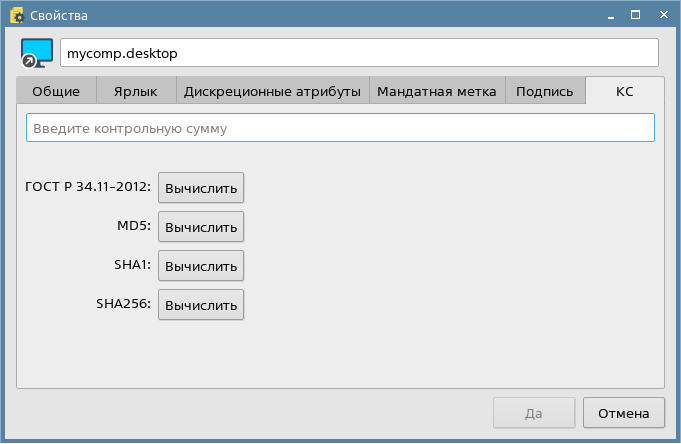Click the mycomp.desktop filename field
Image resolution: width=681 pixels, height=444 pixels.
(358, 53)
